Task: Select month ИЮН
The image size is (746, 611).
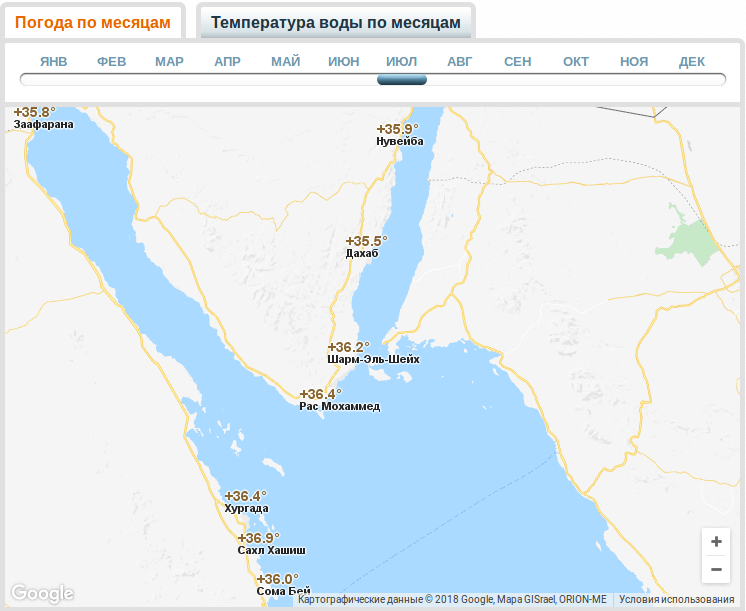Action: tap(344, 62)
